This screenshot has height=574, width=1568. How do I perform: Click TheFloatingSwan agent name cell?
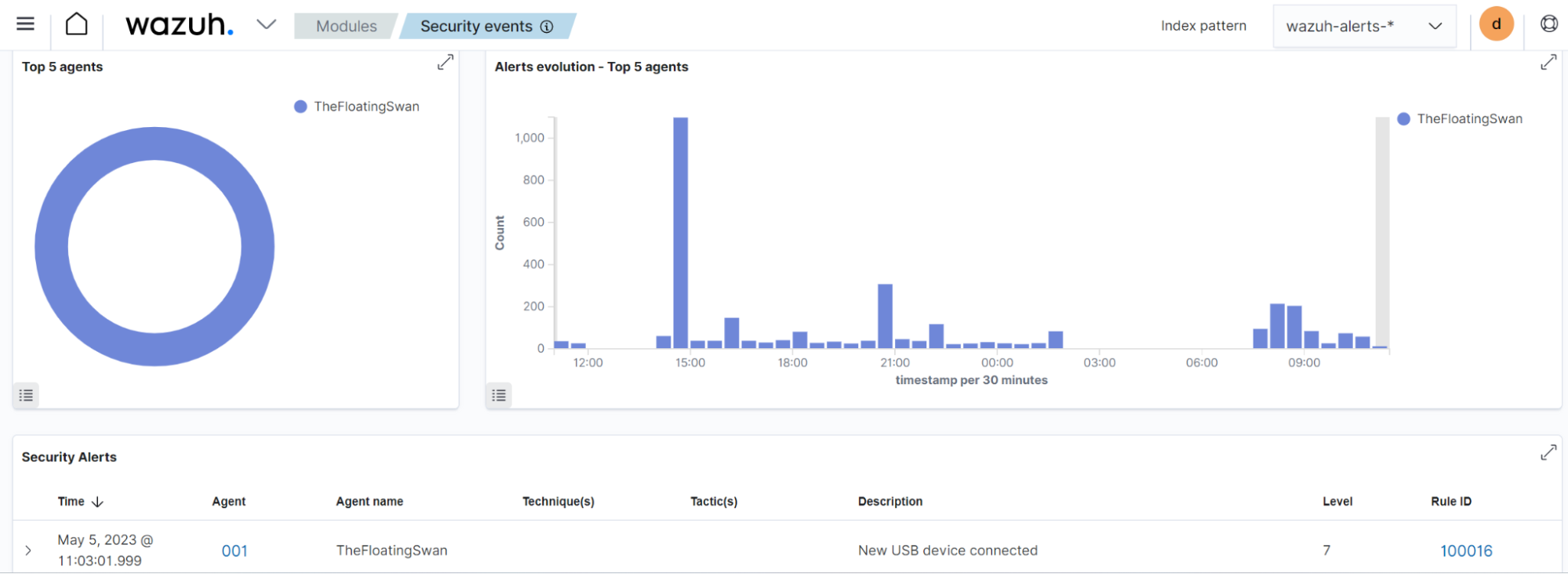391,550
